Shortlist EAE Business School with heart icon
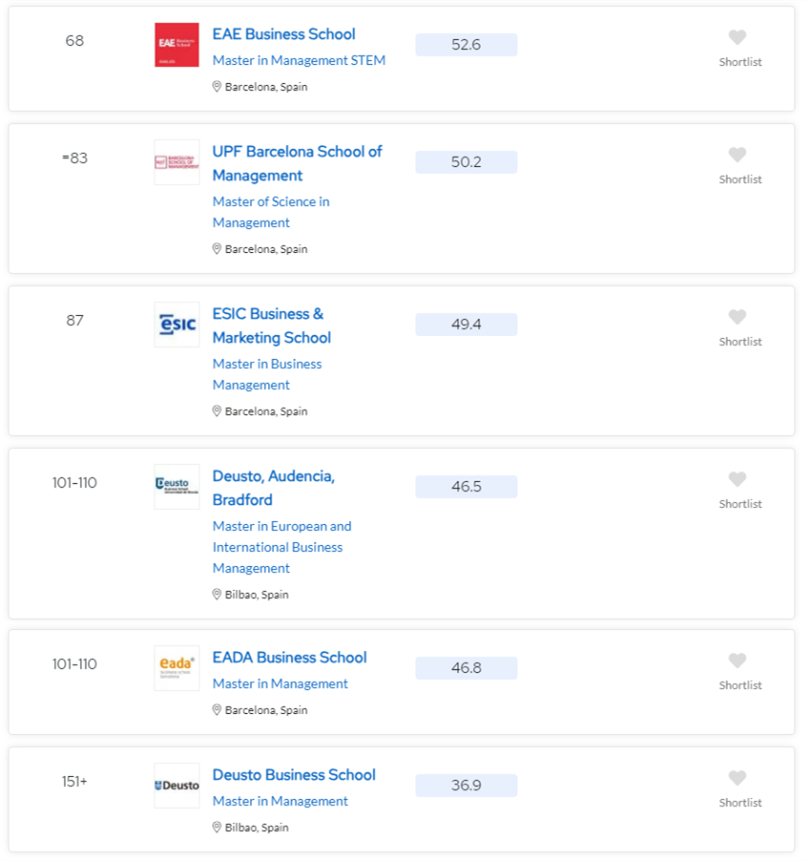 click(737, 37)
